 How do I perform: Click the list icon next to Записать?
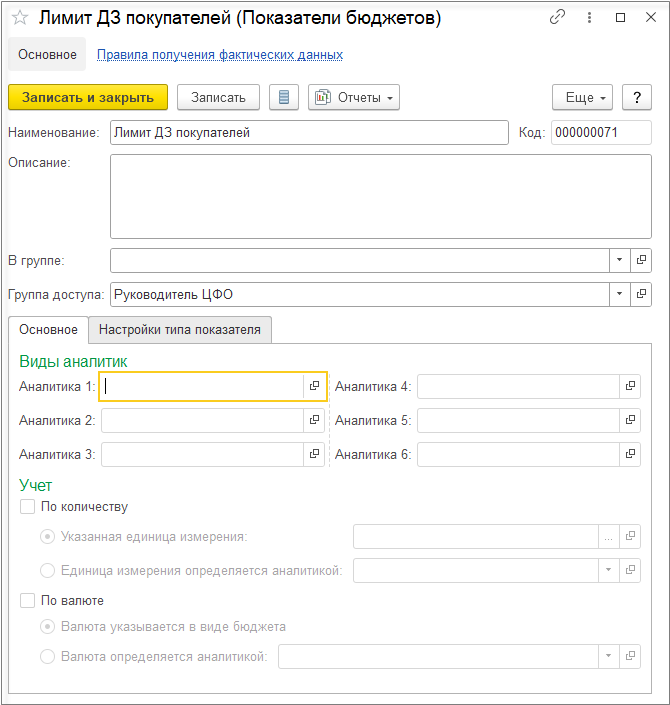pos(284,97)
